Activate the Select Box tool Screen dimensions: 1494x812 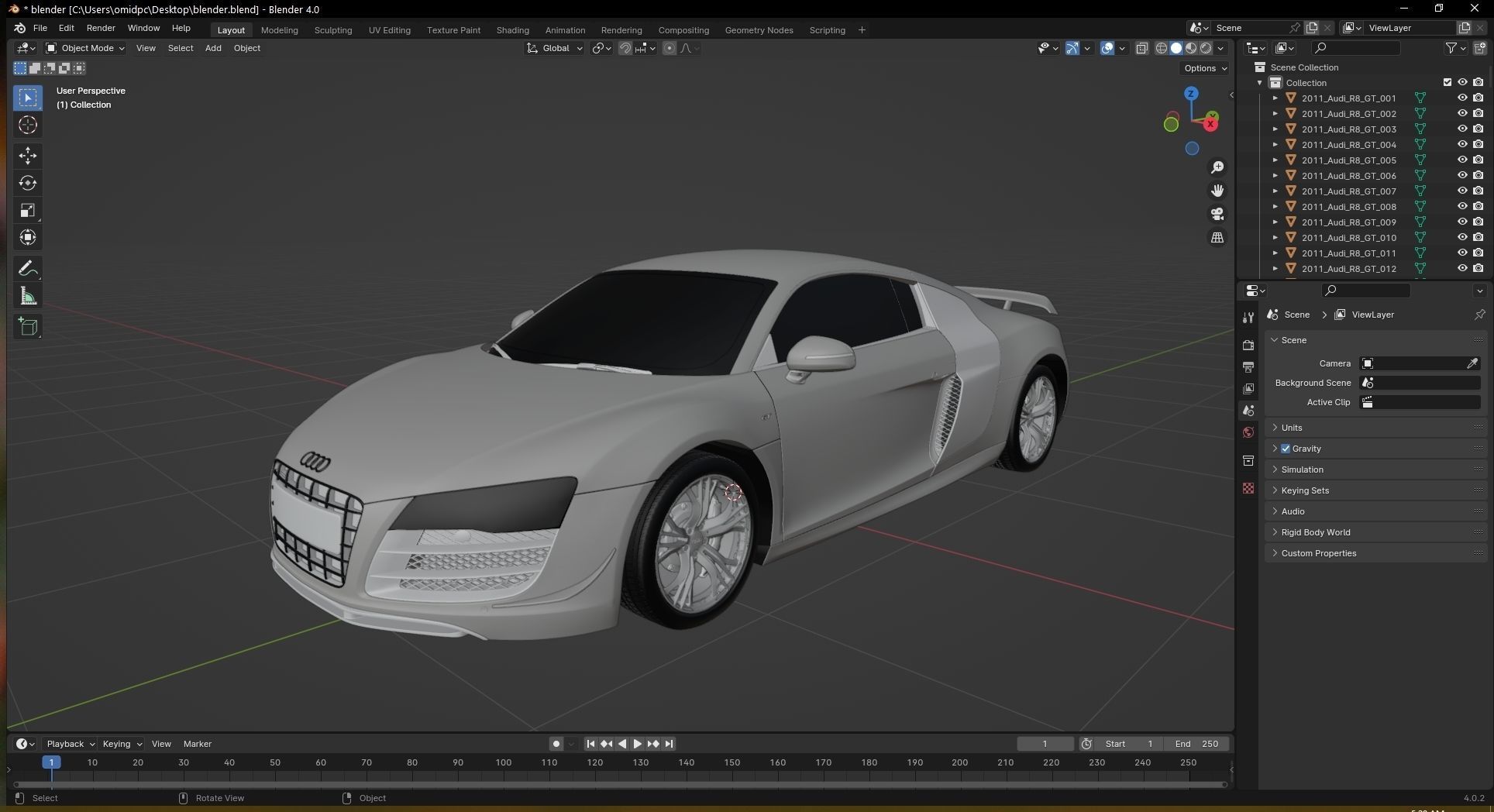(28, 98)
